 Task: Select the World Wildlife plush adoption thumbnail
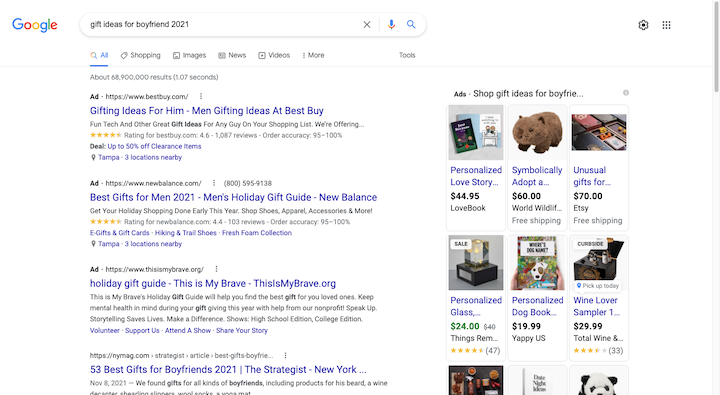[x=537, y=133]
